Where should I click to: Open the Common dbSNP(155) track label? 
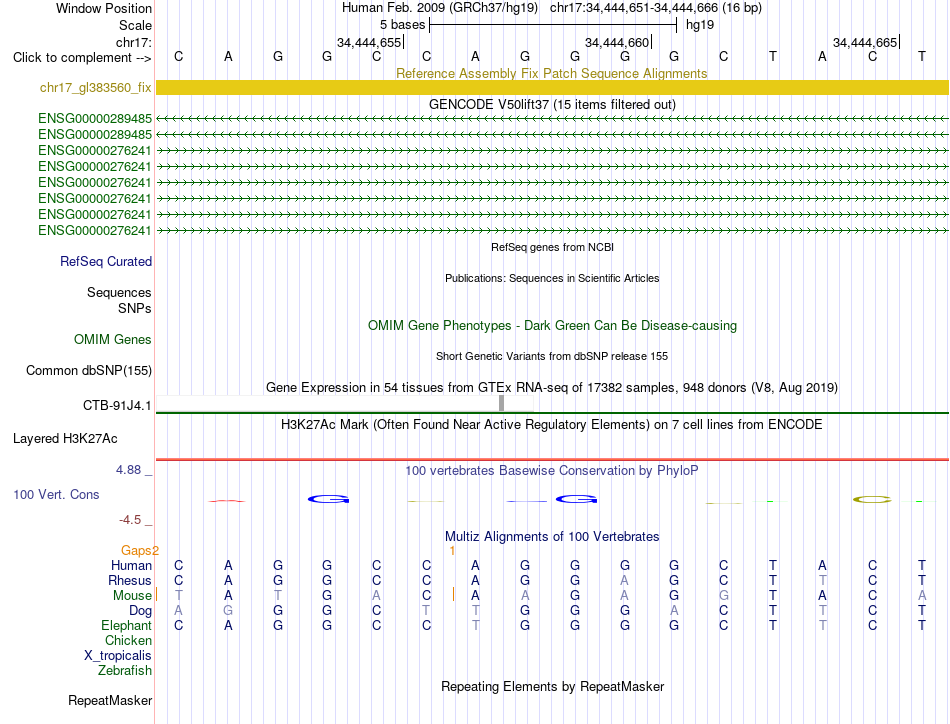click(x=88, y=370)
